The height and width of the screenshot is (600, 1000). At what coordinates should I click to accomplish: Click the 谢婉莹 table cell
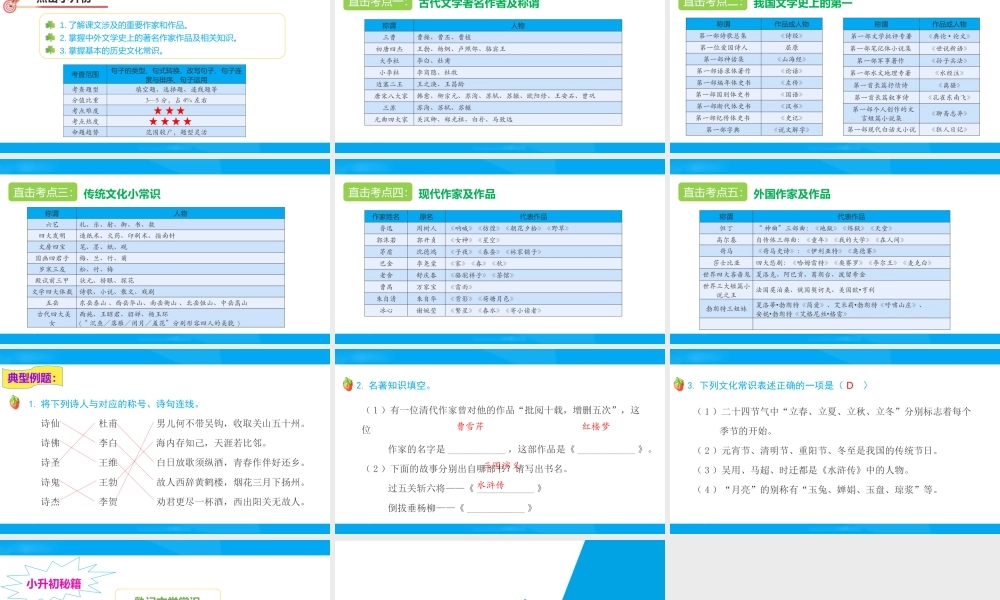coord(427,311)
